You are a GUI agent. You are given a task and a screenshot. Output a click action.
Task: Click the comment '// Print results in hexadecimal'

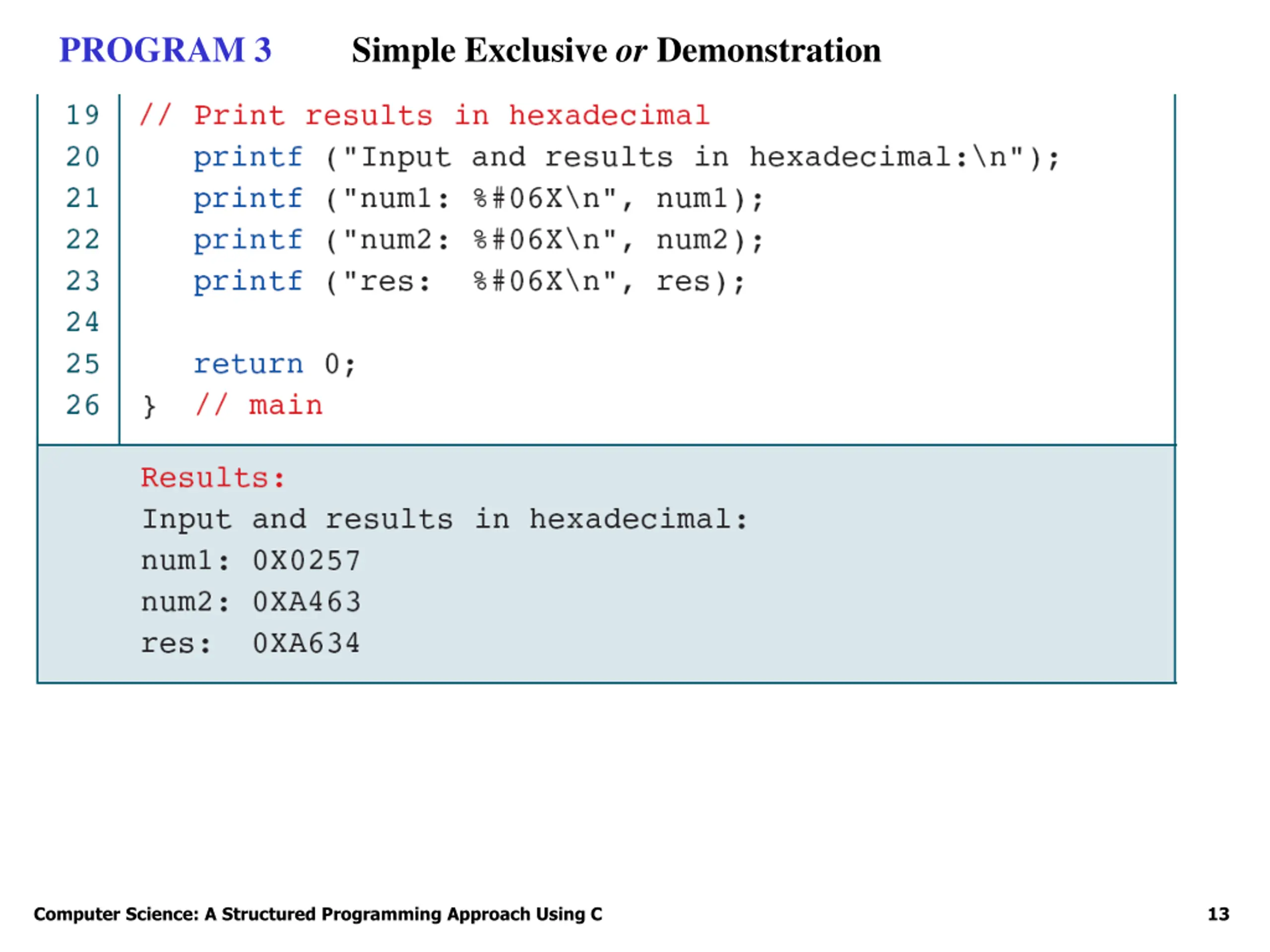425,116
